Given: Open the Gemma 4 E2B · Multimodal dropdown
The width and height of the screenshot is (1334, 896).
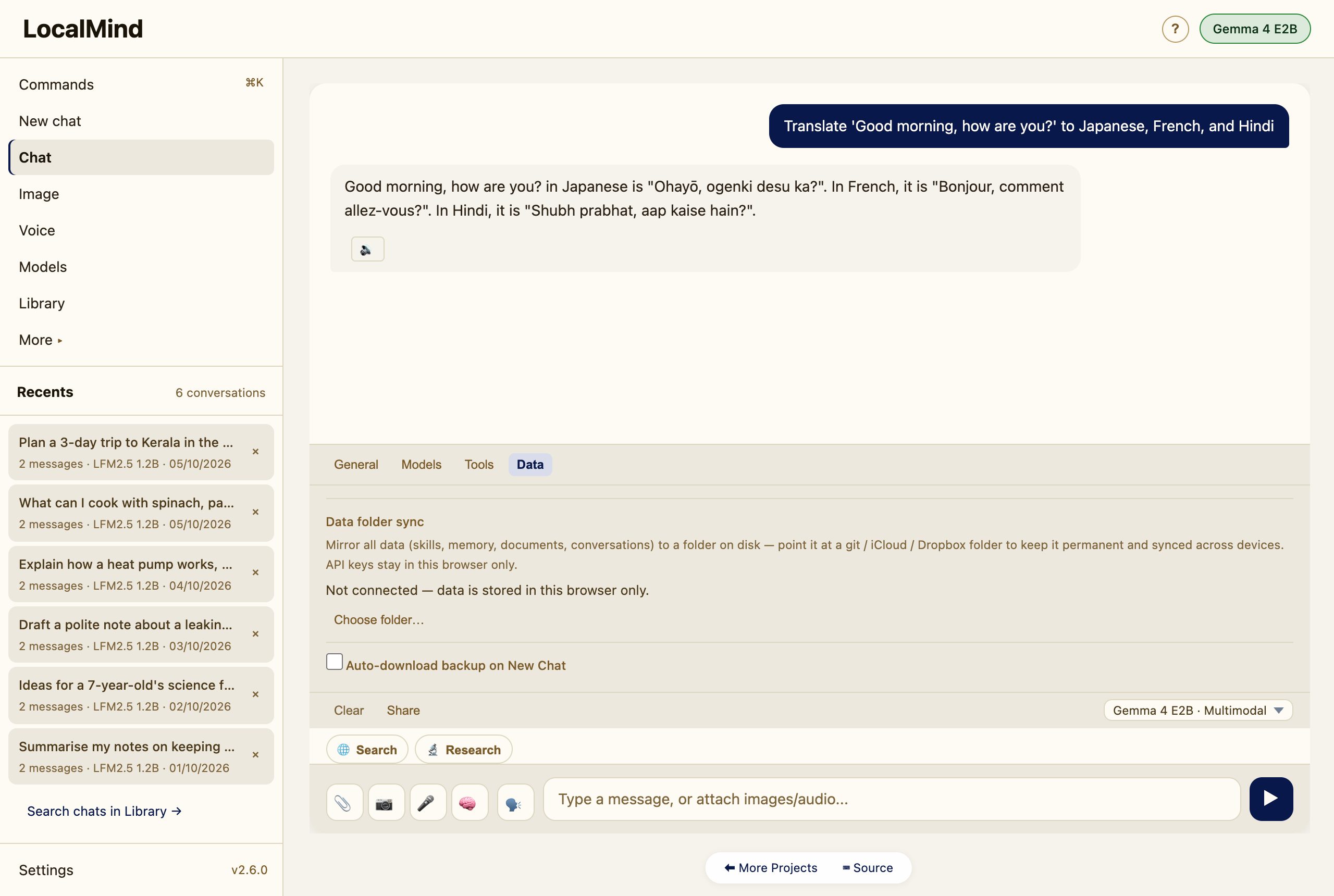Looking at the screenshot, I should pos(1198,710).
